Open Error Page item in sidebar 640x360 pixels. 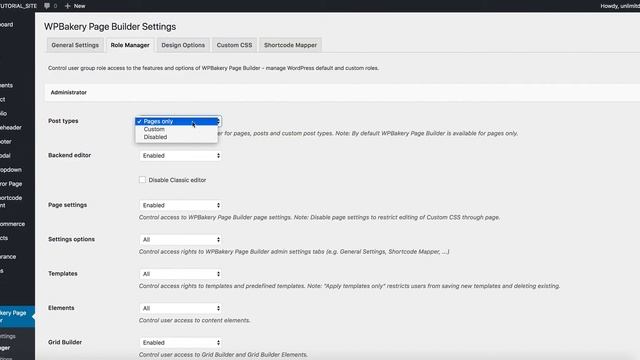point(11,184)
